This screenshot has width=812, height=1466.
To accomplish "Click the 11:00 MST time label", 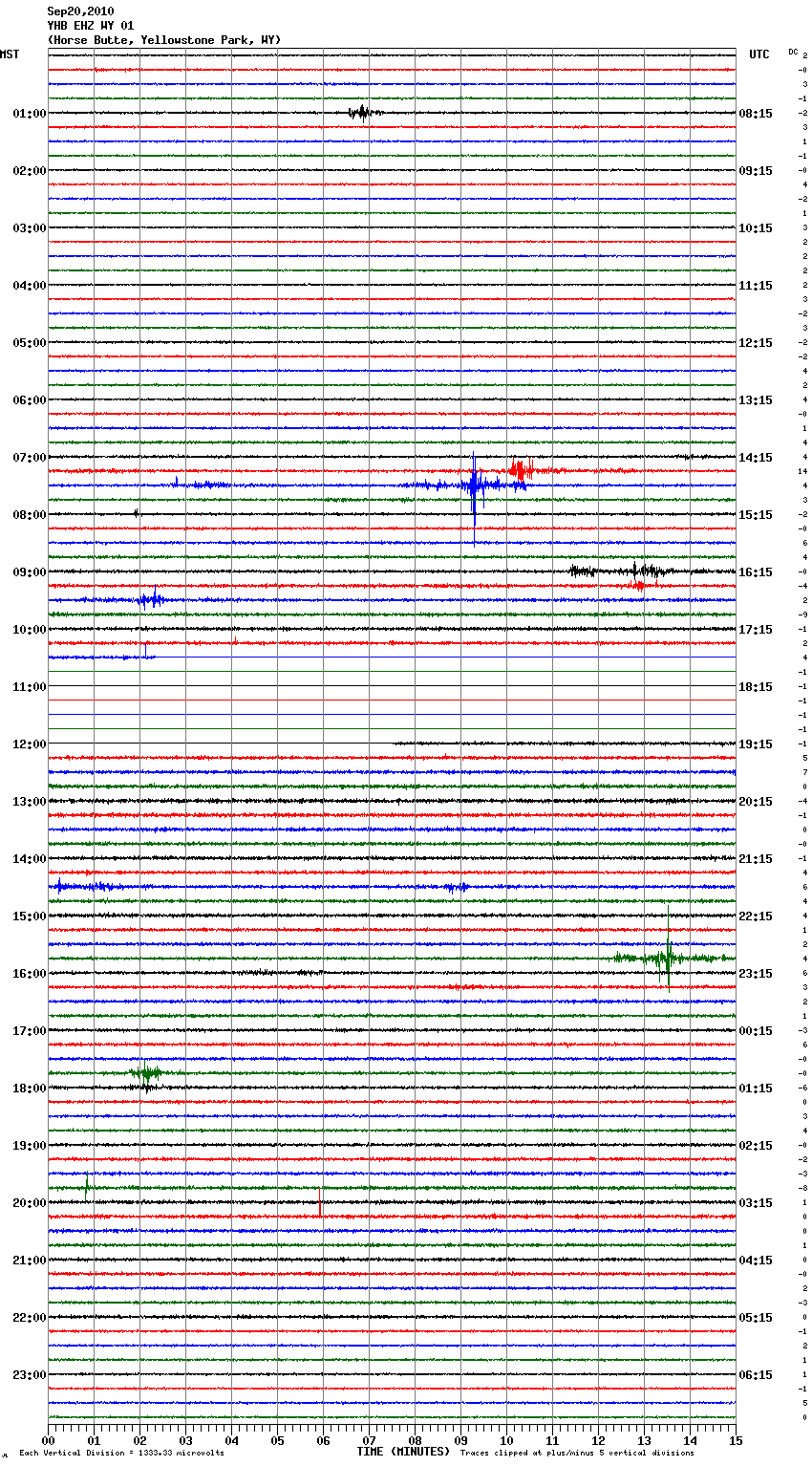I will (x=30, y=687).
